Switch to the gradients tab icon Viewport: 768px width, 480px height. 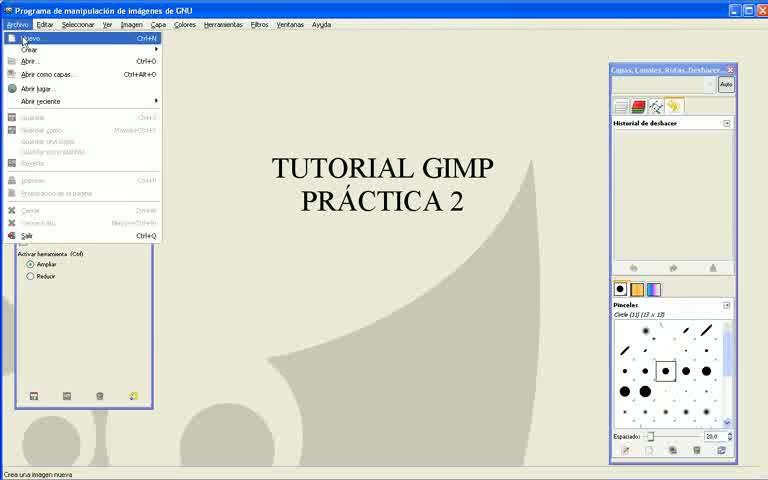(x=654, y=290)
